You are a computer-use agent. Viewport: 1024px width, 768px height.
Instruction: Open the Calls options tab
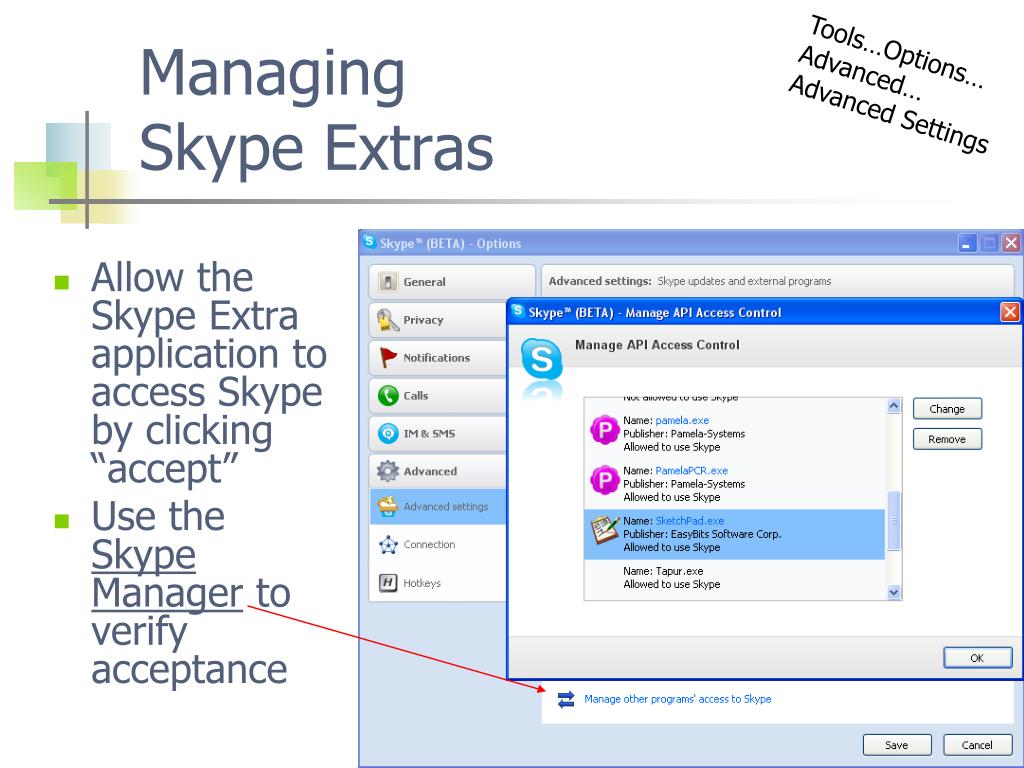[439, 396]
